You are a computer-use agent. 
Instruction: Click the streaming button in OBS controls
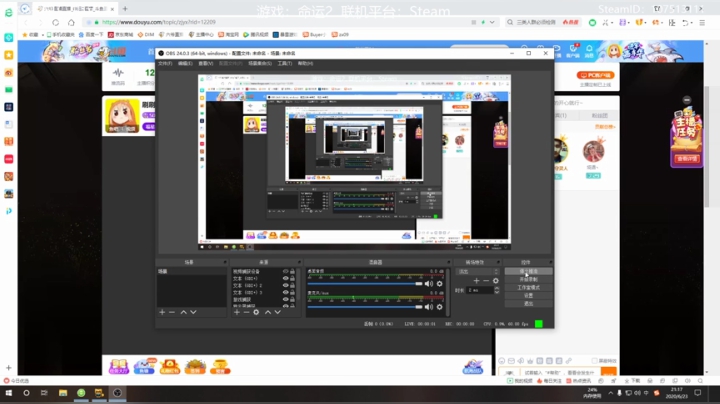click(528, 271)
